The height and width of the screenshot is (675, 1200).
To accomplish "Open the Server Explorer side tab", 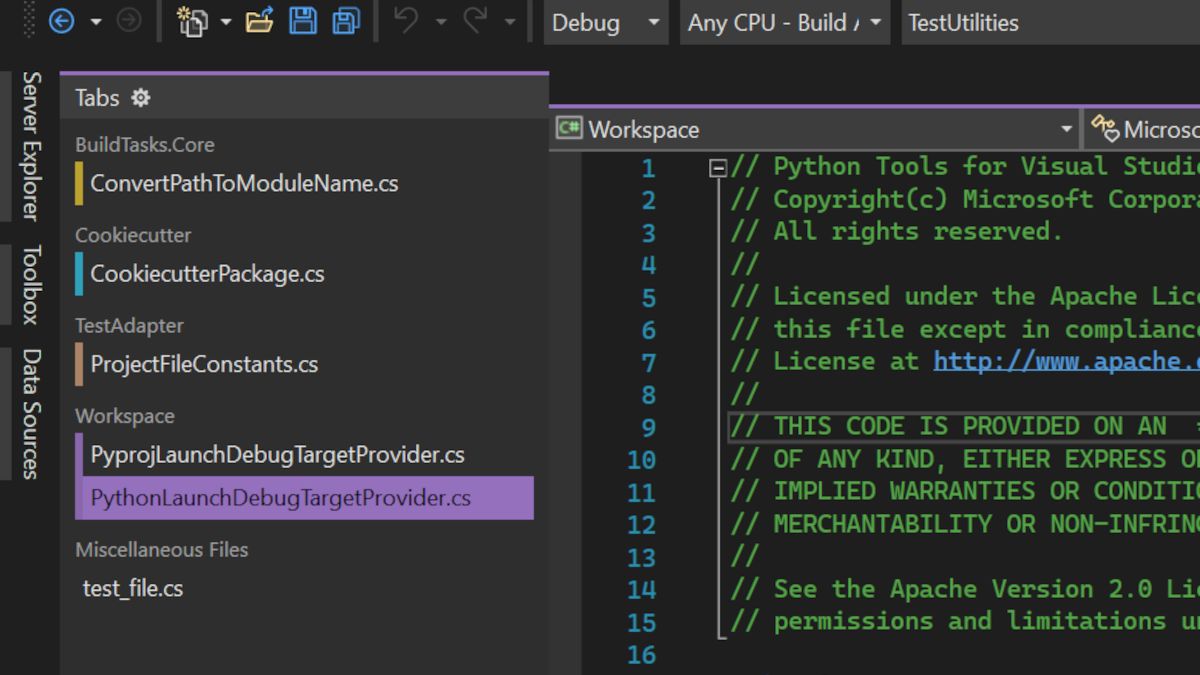I will [31, 145].
